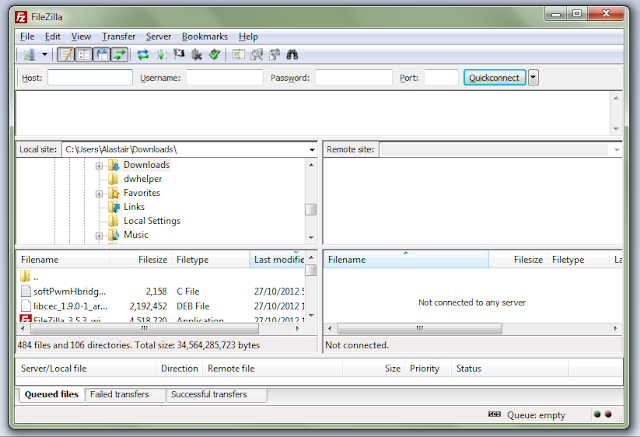Click the local tree vertical scrollbar thumb
The width and height of the screenshot is (640, 437).
311,209
